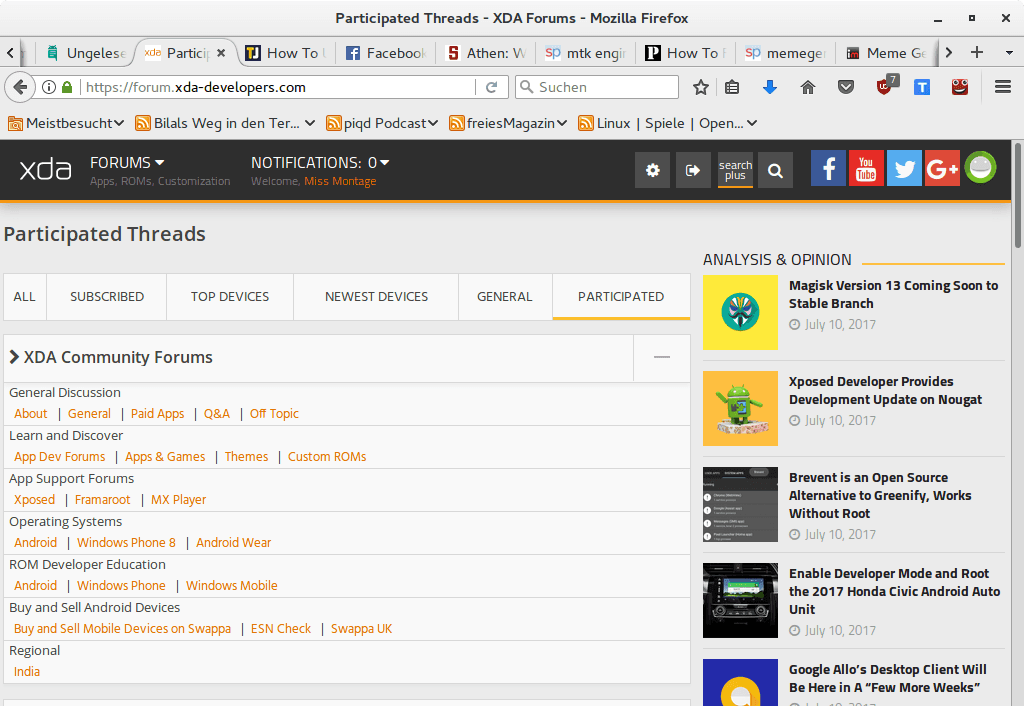Open XDA YouTube channel icon
This screenshot has height=706, width=1024.
[866, 170]
